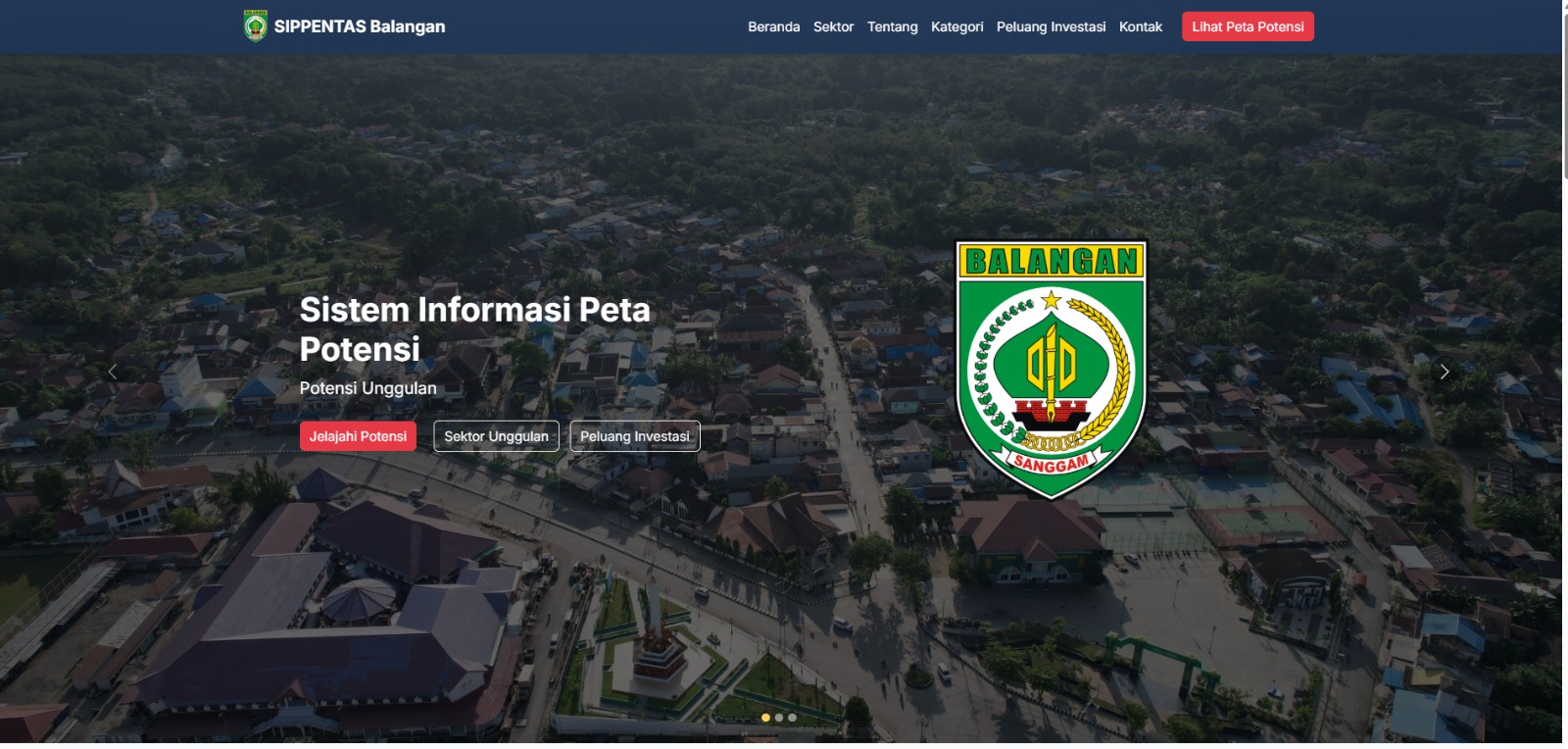Image resolution: width=1568 pixels, height=749 pixels.
Task: Open the Beranda menu item
Action: pyautogui.click(x=773, y=27)
